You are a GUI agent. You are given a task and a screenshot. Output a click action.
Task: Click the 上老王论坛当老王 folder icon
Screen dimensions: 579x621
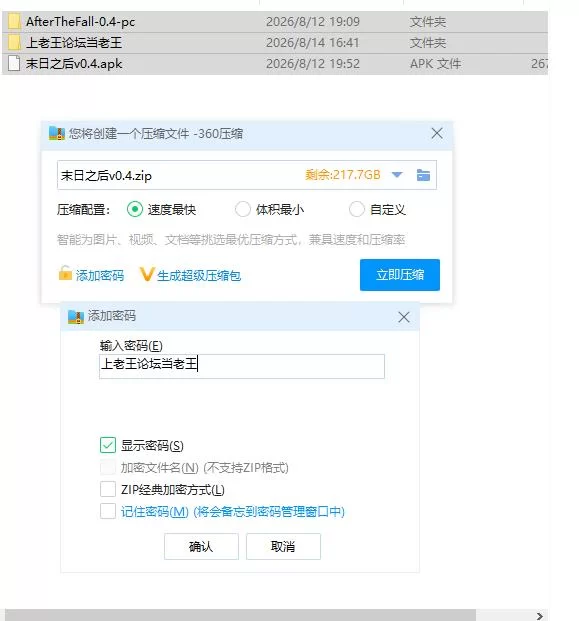click(x=14, y=42)
